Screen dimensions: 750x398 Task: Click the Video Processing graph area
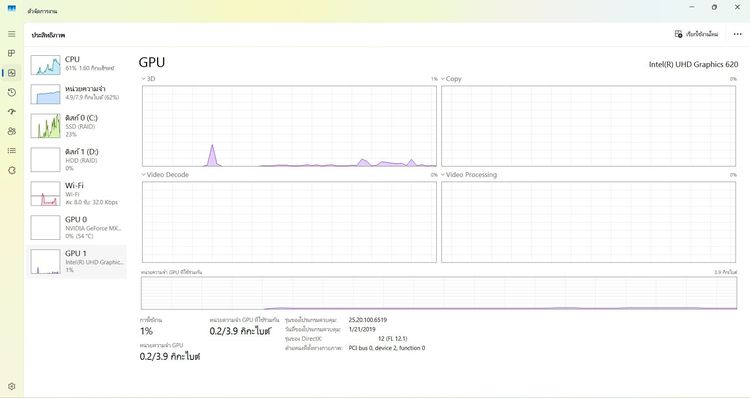click(x=588, y=222)
